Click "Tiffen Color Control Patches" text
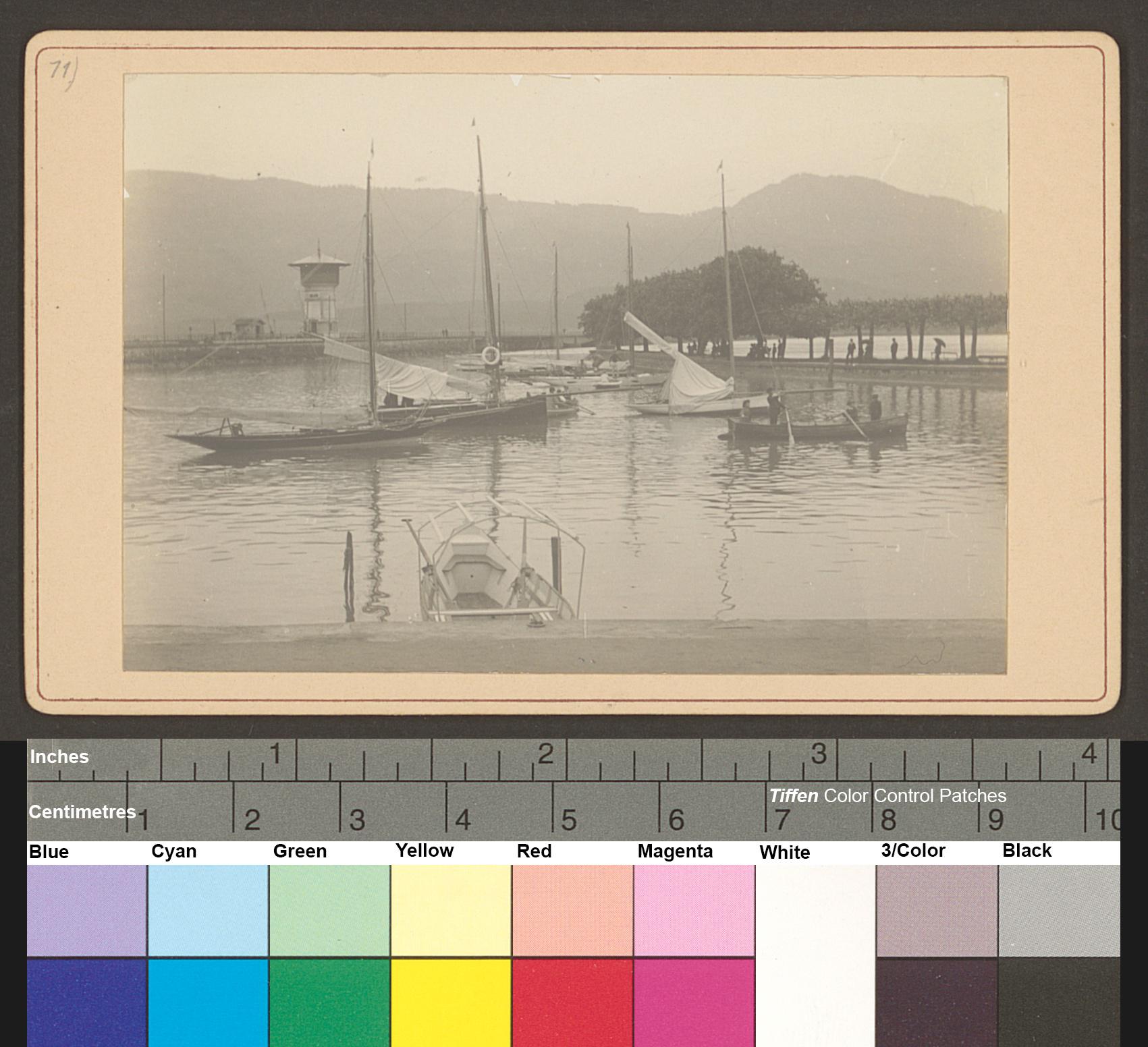Image resolution: width=1148 pixels, height=1047 pixels. coord(887,796)
